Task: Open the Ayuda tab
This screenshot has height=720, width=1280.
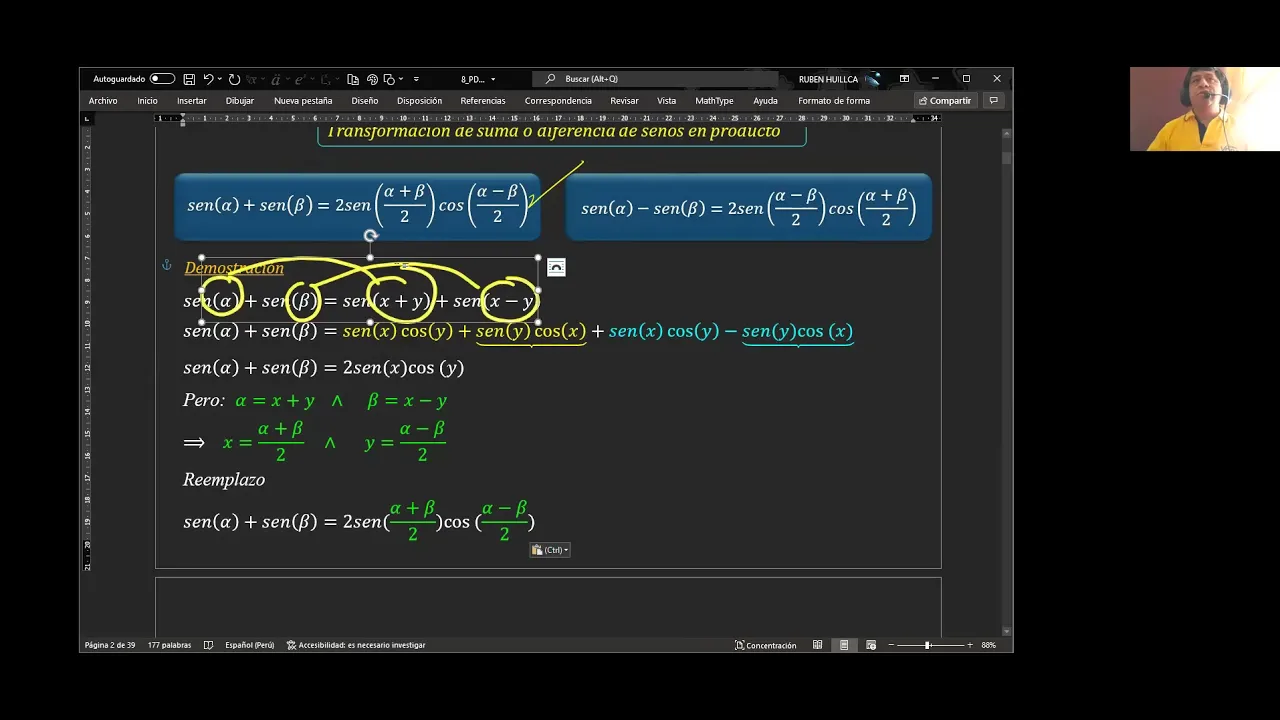Action: point(765,101)
